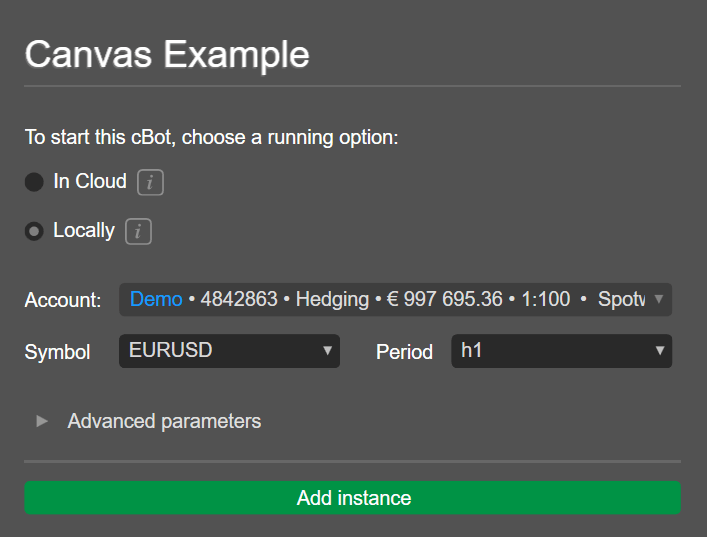Viewport: 707px width, 537px height.
Task: Click the Symbol dropdown arrow
Action: (x=327, y=350)
